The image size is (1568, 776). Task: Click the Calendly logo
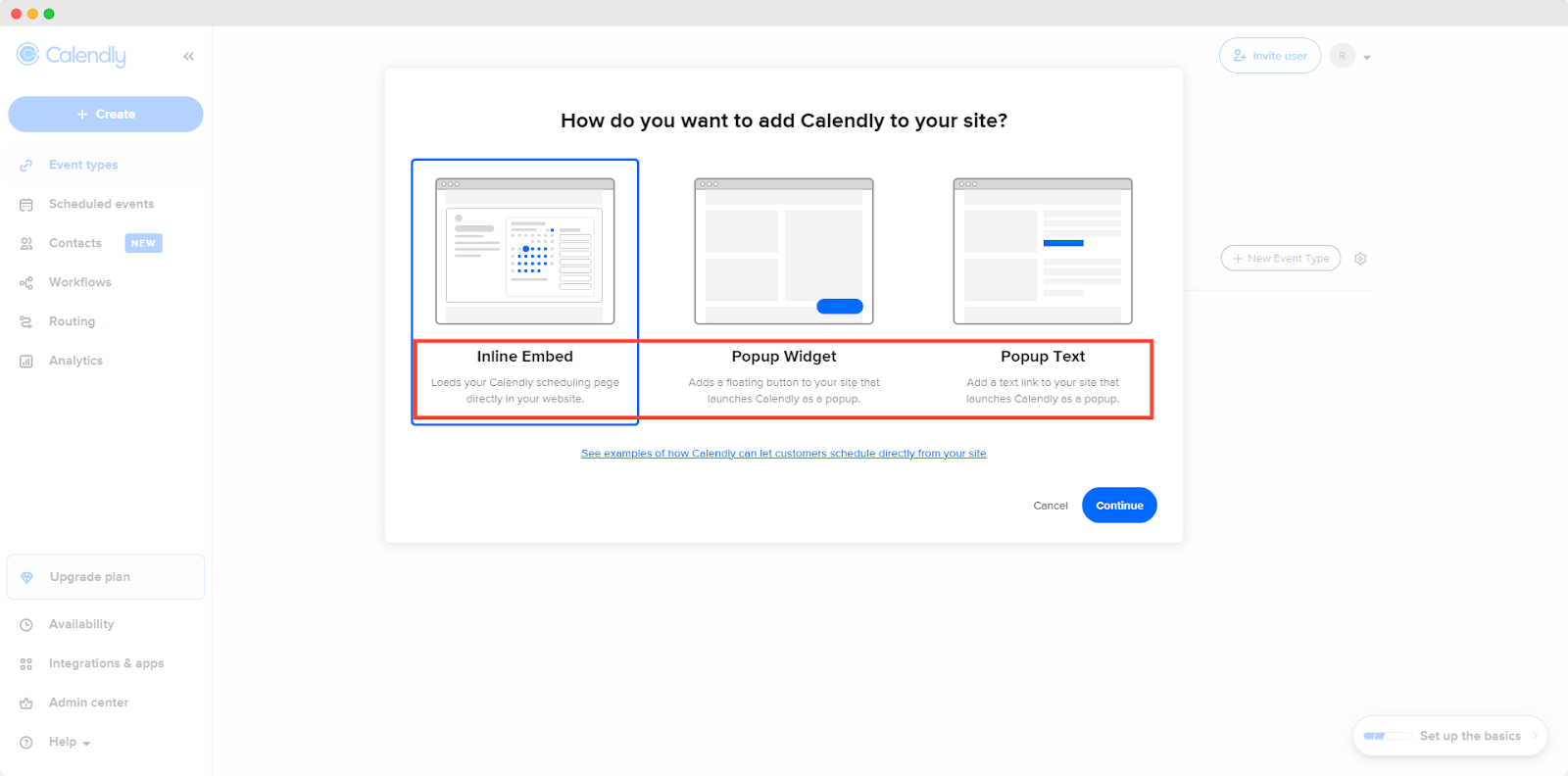pos(72,56)
